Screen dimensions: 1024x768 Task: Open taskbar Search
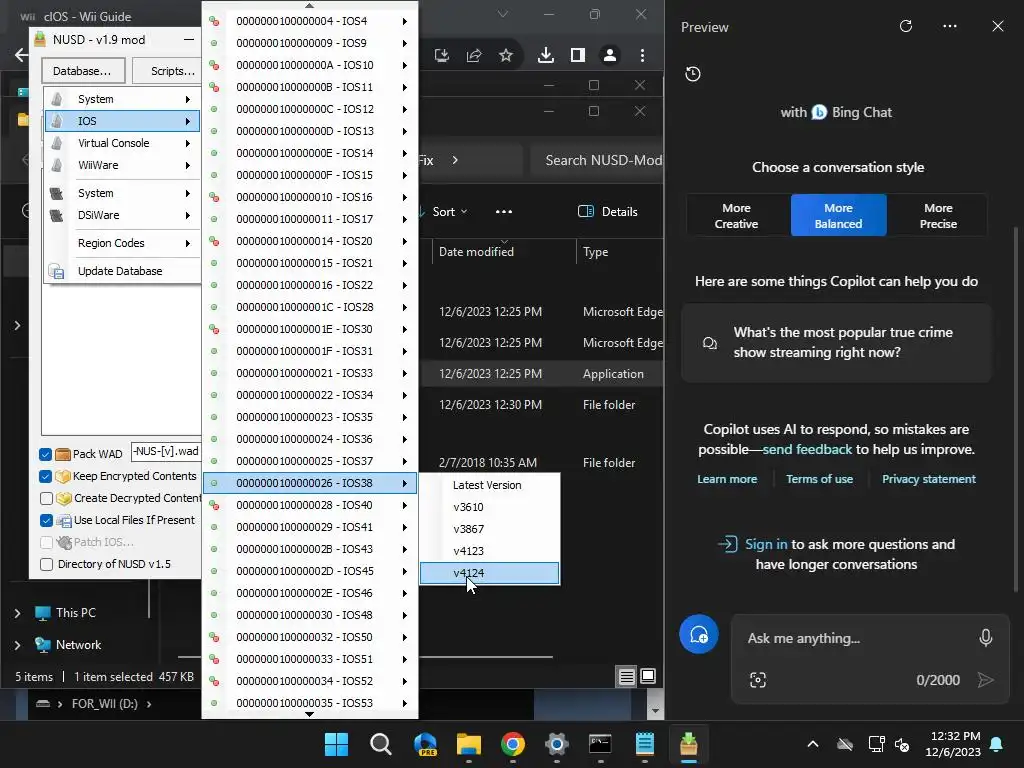tap(380, 744)
